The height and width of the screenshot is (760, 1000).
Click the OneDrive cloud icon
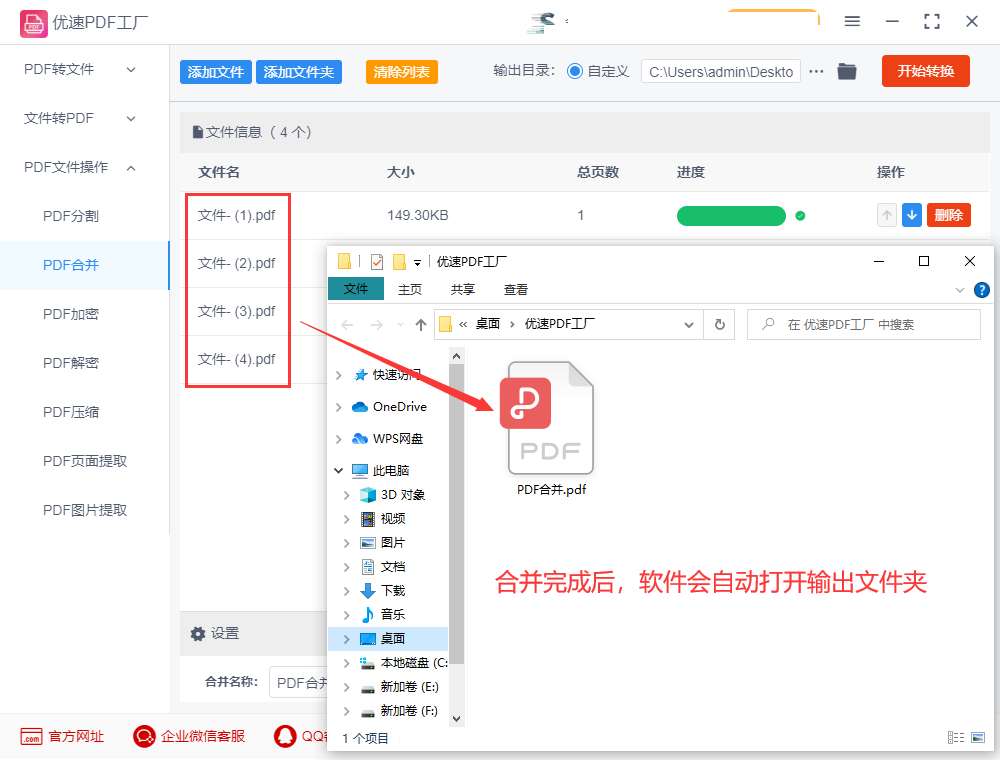360,407
